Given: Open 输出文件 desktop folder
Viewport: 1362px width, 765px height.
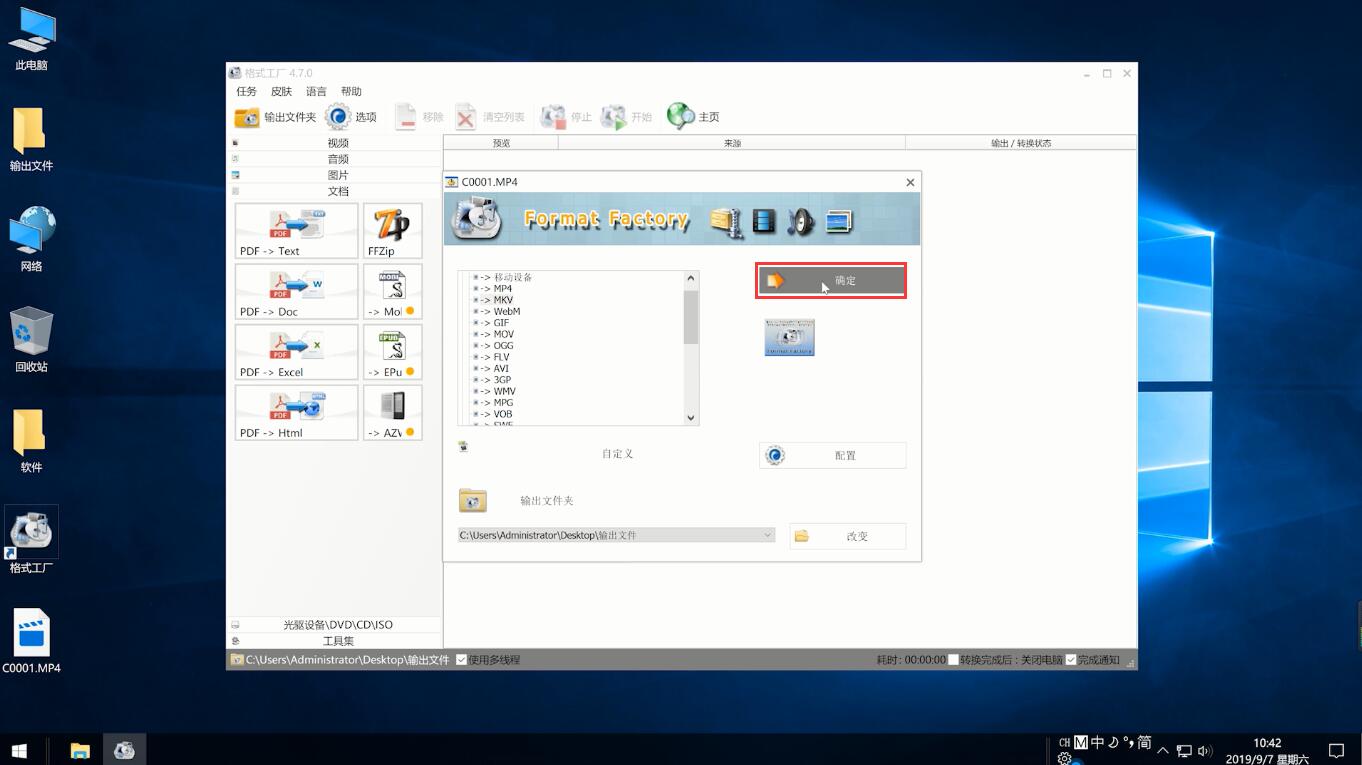Looking at the screenshot, I should [x=31, y=140].
